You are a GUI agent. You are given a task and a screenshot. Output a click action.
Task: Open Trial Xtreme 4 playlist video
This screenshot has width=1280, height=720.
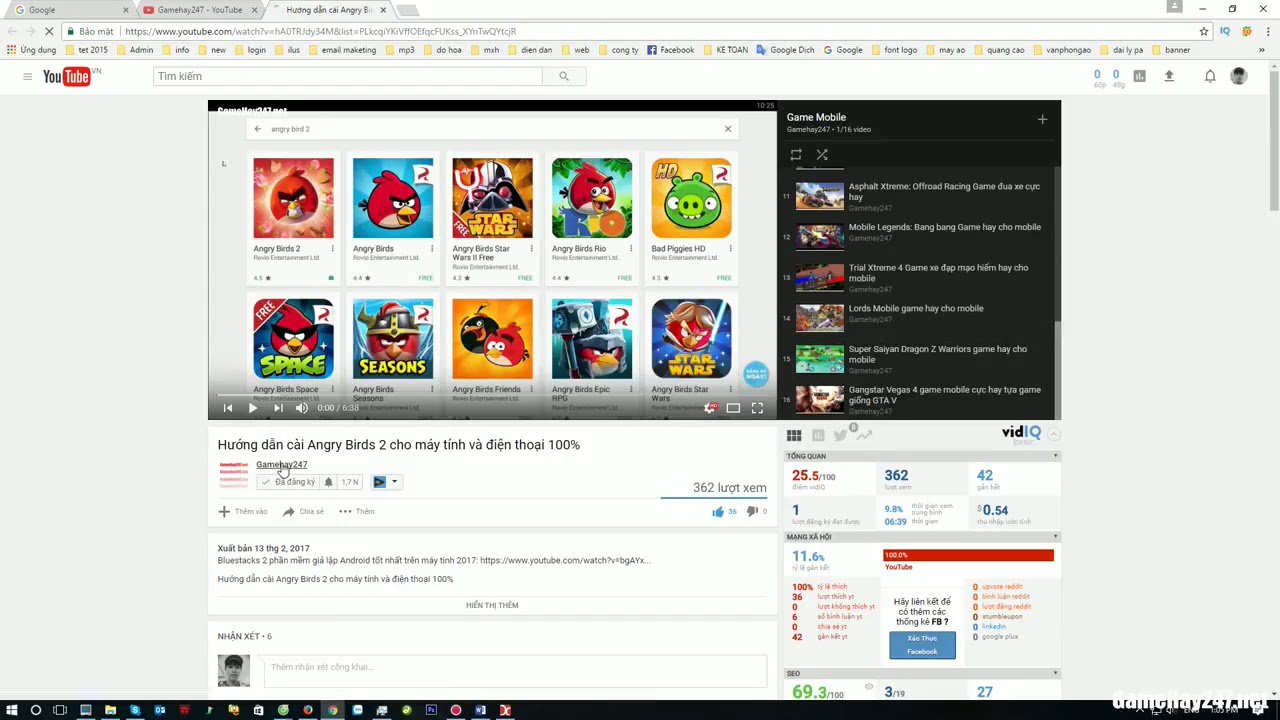pos(918,277)
